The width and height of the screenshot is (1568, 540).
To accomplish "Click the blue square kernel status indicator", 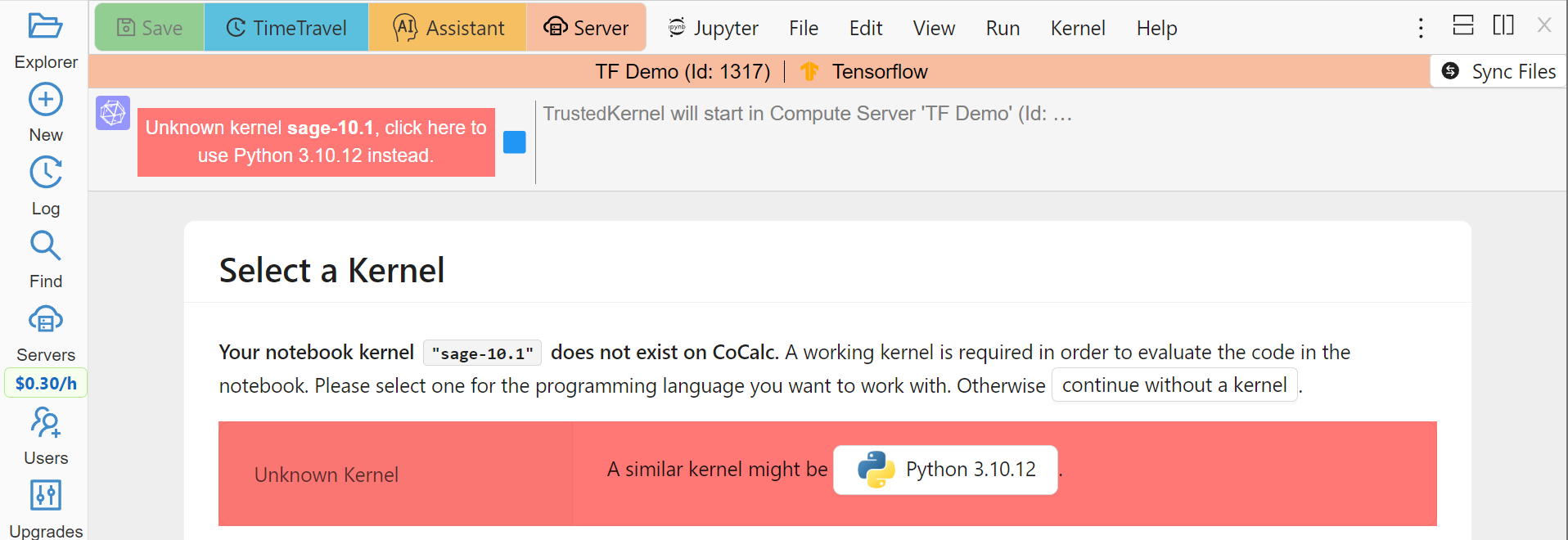I will (x=515, y=142).
